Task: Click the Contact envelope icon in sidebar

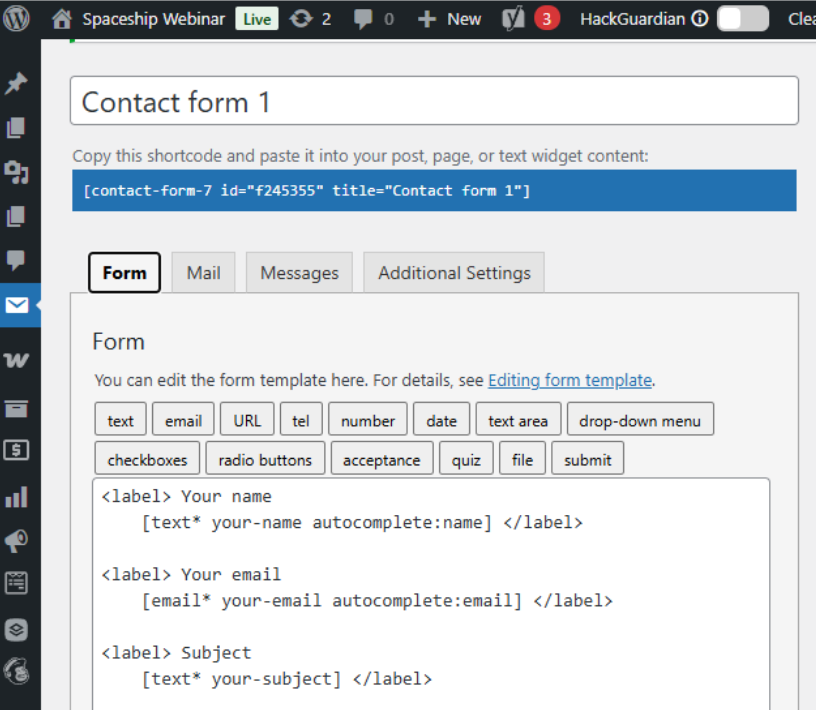Action: 17,305
